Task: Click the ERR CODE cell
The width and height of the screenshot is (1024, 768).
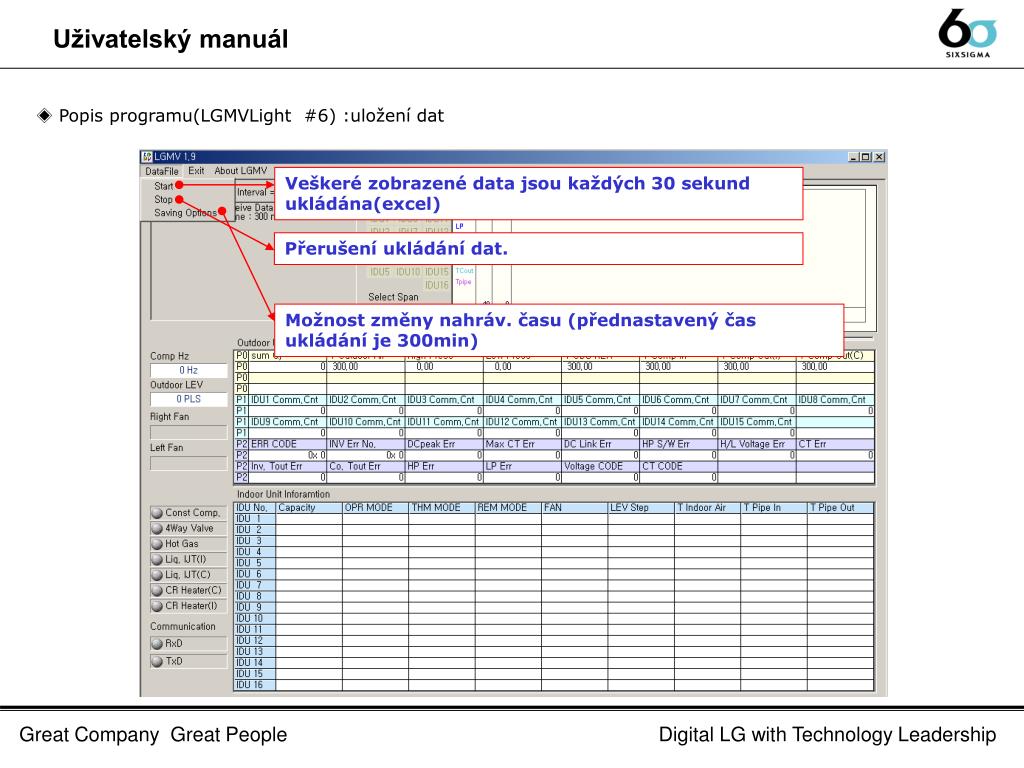Action: tap(287, 444)
